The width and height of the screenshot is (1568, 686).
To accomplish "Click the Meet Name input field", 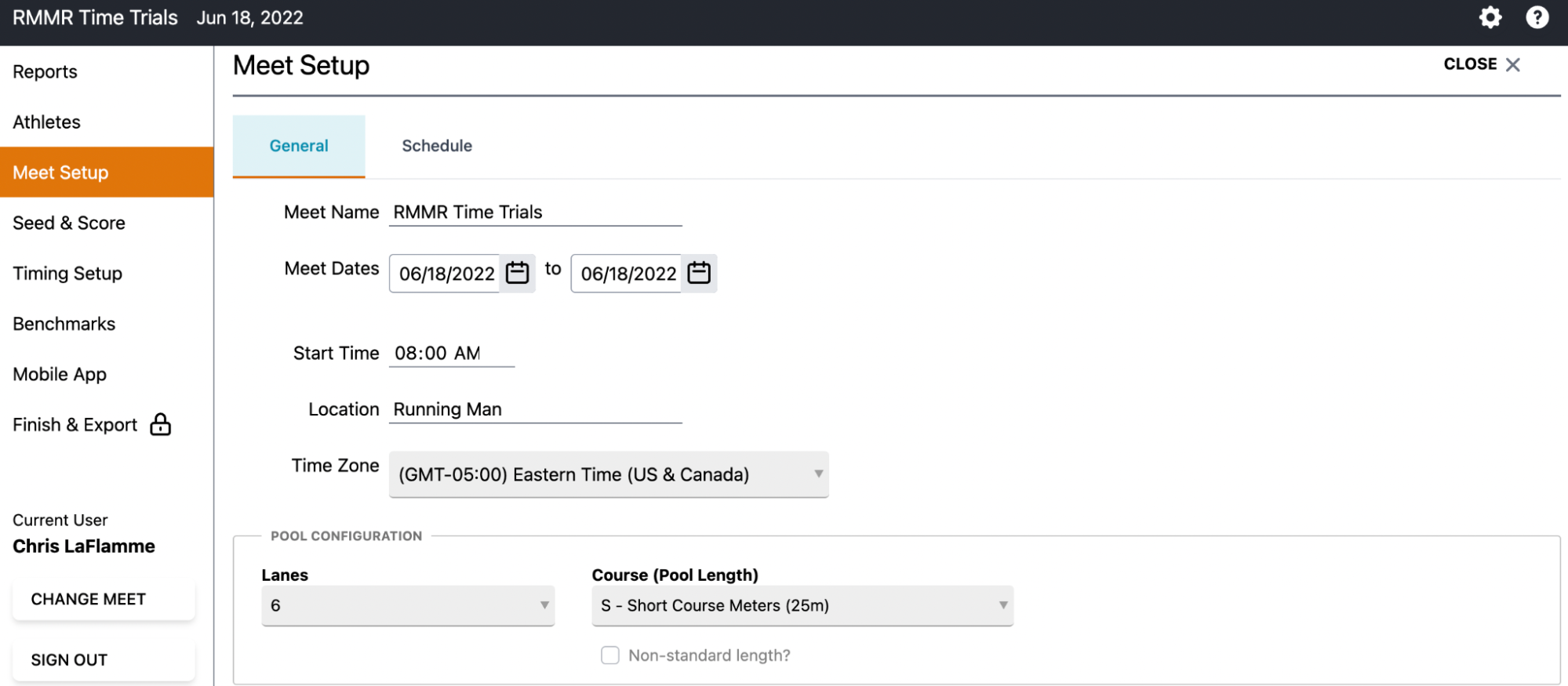I will (535, 212).
